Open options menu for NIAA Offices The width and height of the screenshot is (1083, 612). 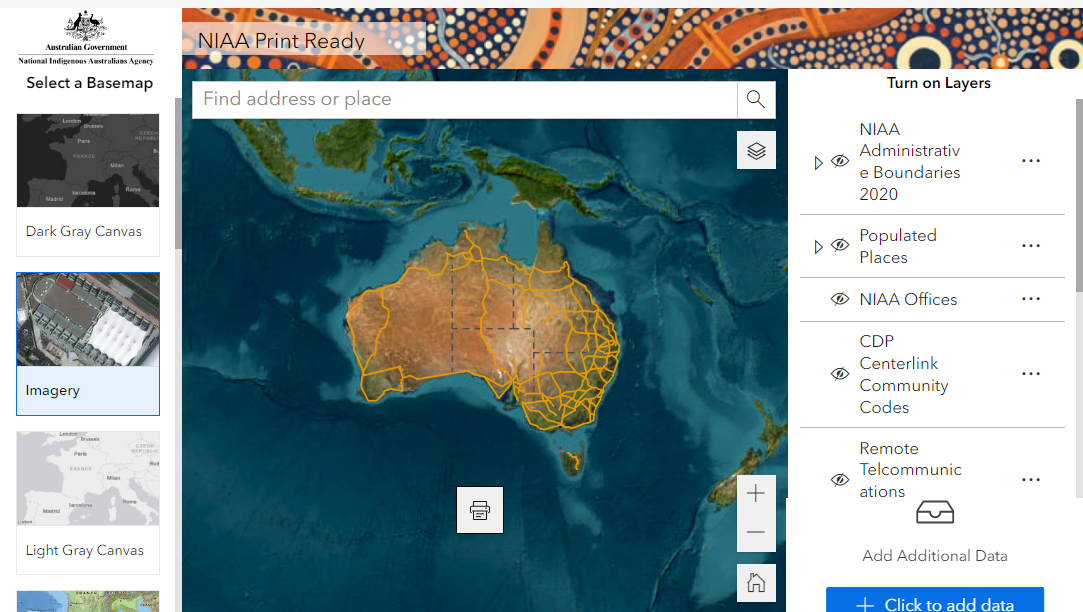tap(1031, 299)
